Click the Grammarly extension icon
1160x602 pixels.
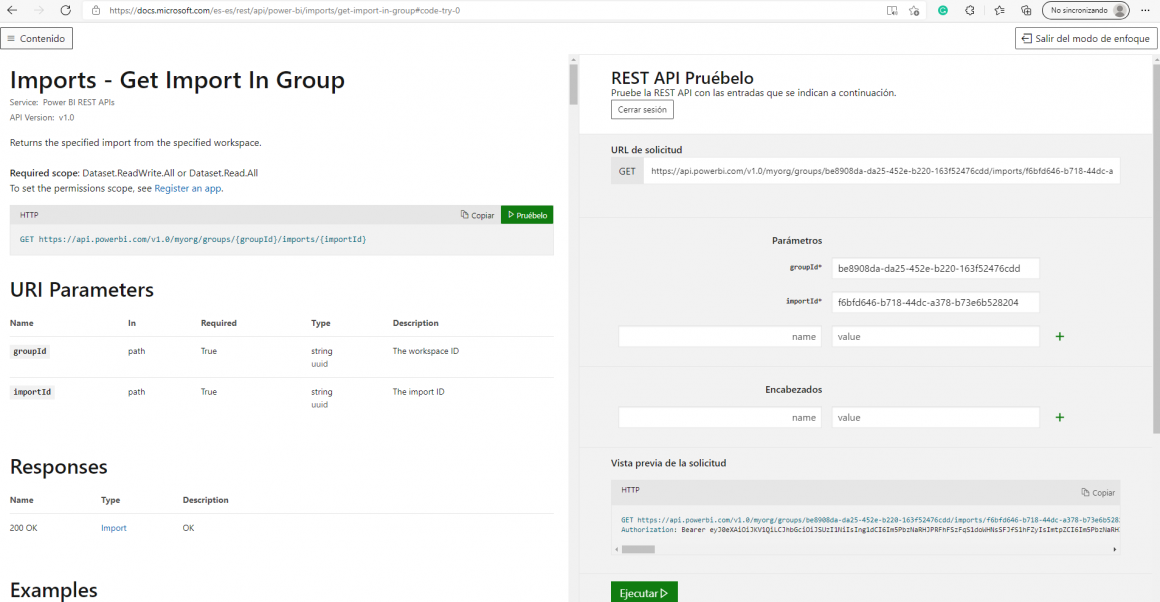(943, 10)
